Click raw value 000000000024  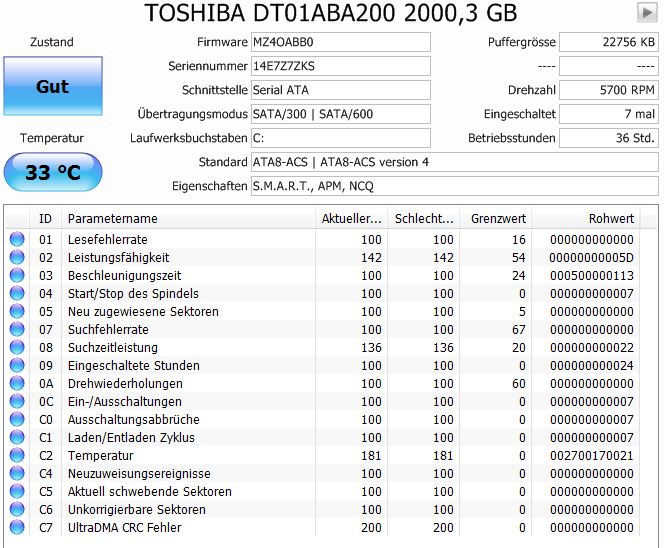(592, 365)
